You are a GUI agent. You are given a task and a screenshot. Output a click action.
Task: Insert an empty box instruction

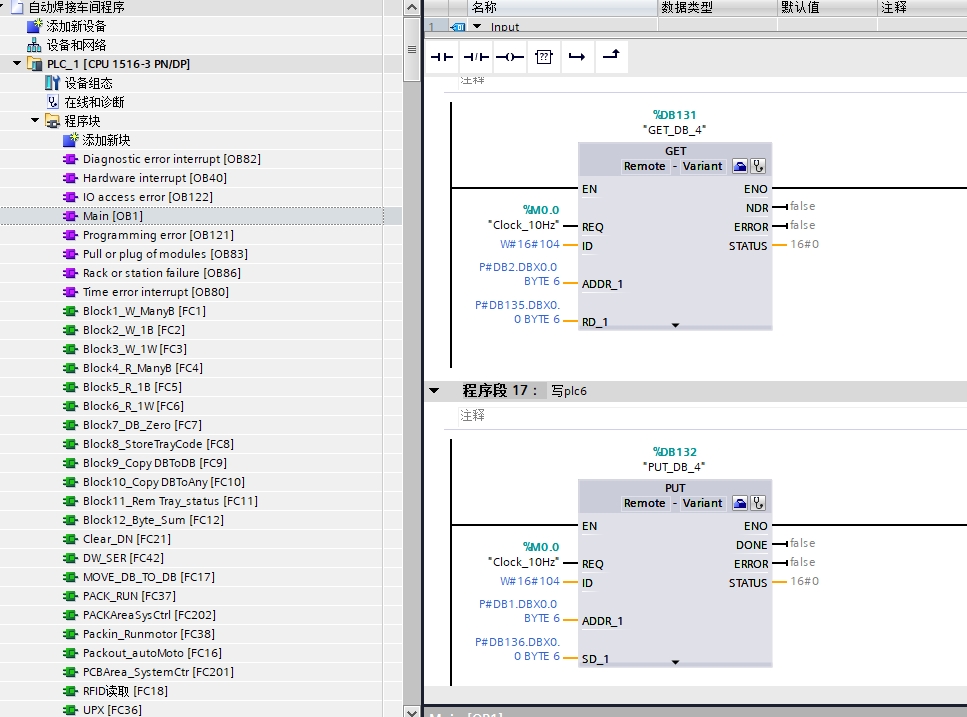tap(544, 57)
